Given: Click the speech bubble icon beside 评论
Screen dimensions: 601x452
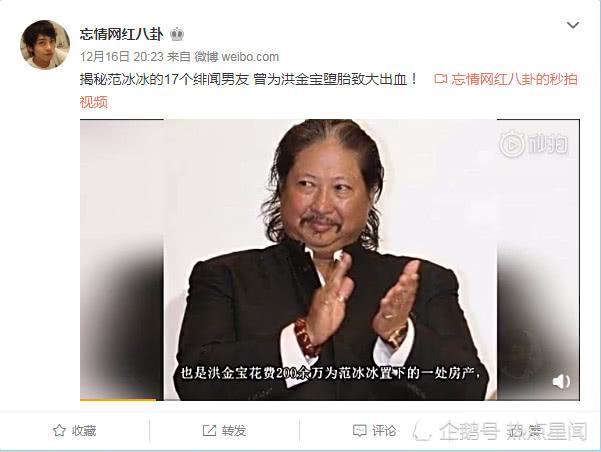Looking at the screenshot, I should (x=360, y=431).
